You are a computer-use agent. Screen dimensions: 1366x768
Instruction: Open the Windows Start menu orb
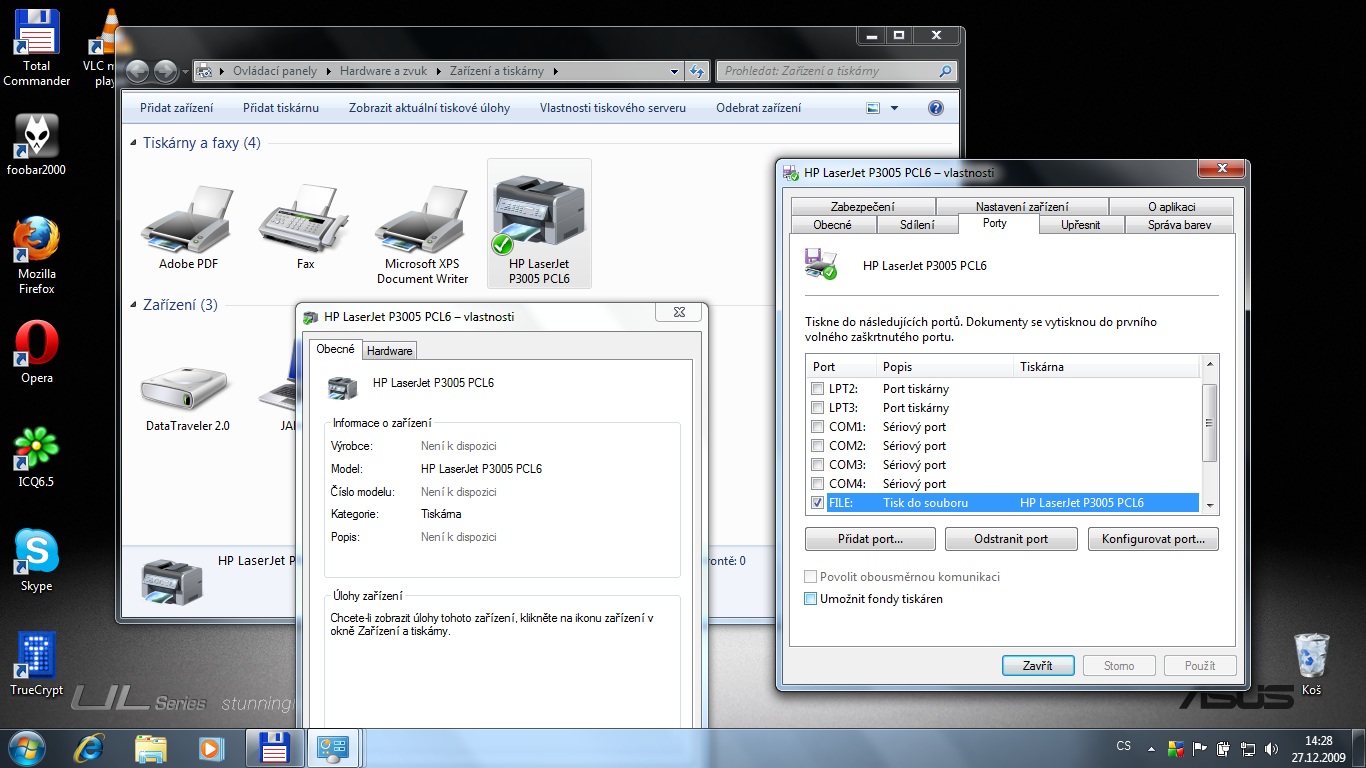(x=26, y=748)
